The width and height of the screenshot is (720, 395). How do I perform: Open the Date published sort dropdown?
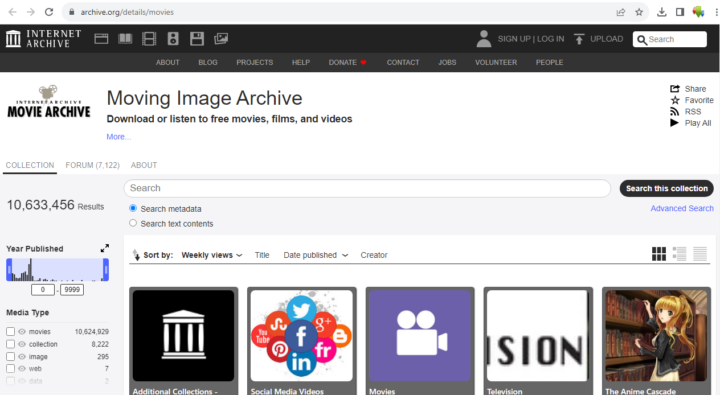click(316, 255)
